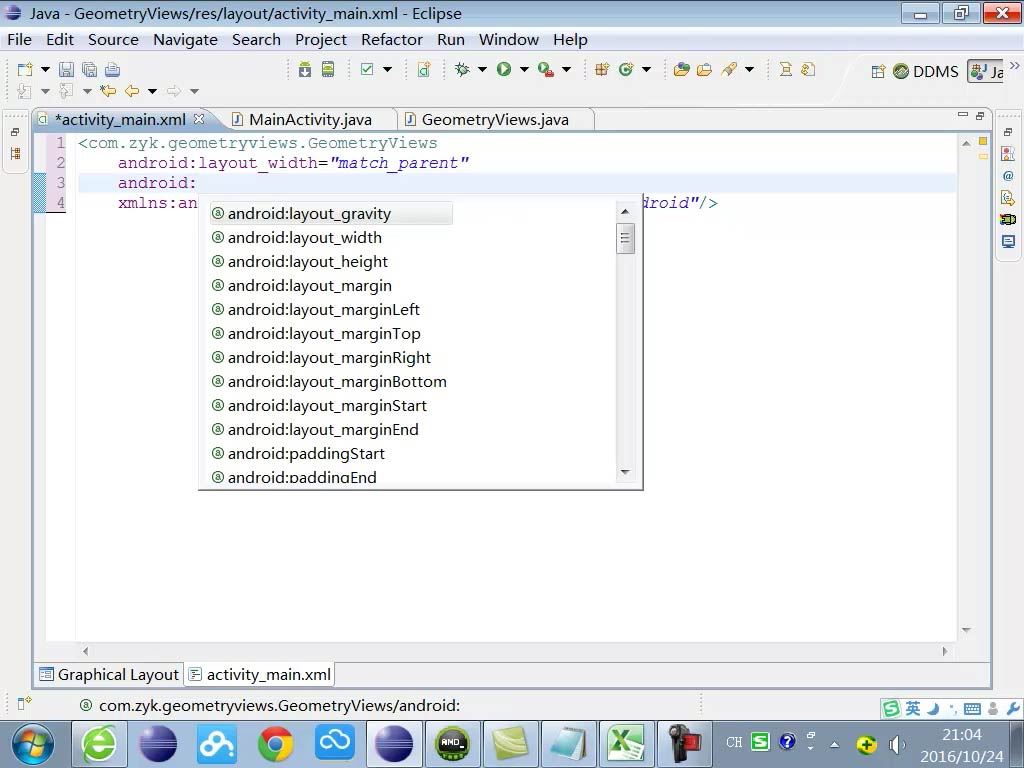Minimize the editor area button

tap(962, 116)
